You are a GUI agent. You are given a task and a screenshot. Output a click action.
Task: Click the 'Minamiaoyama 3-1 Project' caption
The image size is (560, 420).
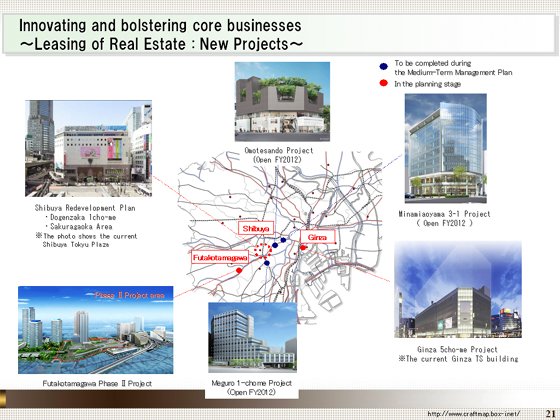tap(444, 214)
